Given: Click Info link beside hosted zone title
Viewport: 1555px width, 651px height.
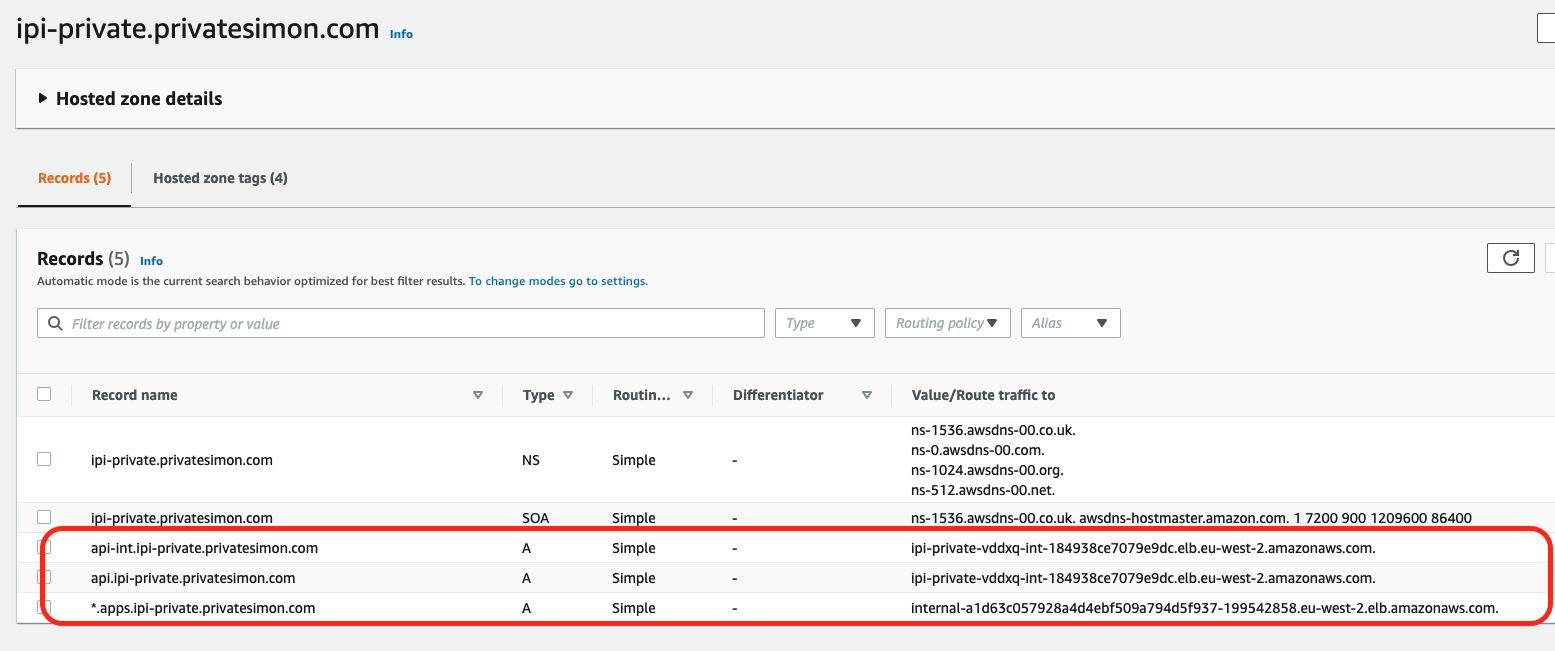Looking at the screenshot, I should click(401, 34).
